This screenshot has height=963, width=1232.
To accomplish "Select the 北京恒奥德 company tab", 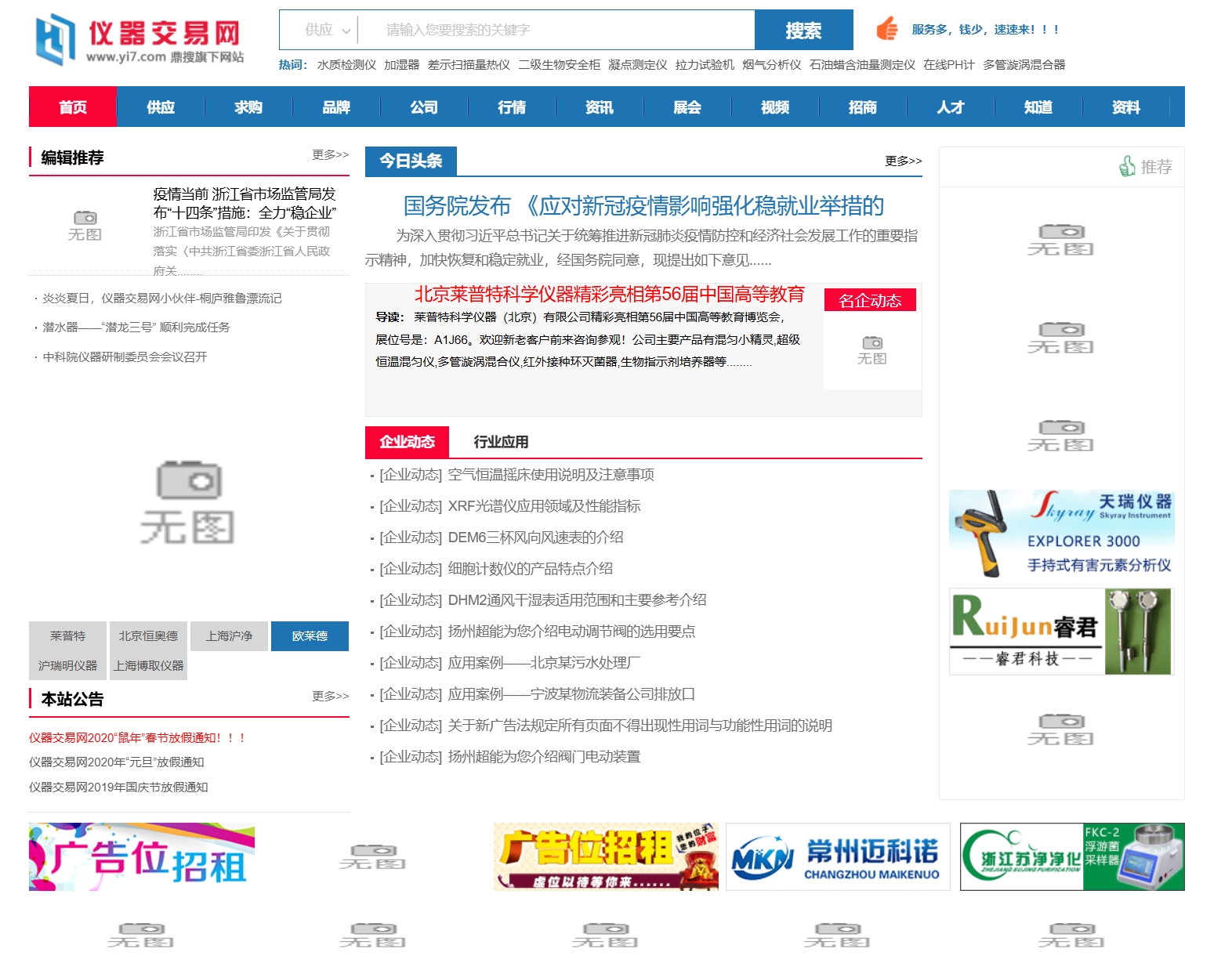I will pyautogui.click(x=148, y=636).
